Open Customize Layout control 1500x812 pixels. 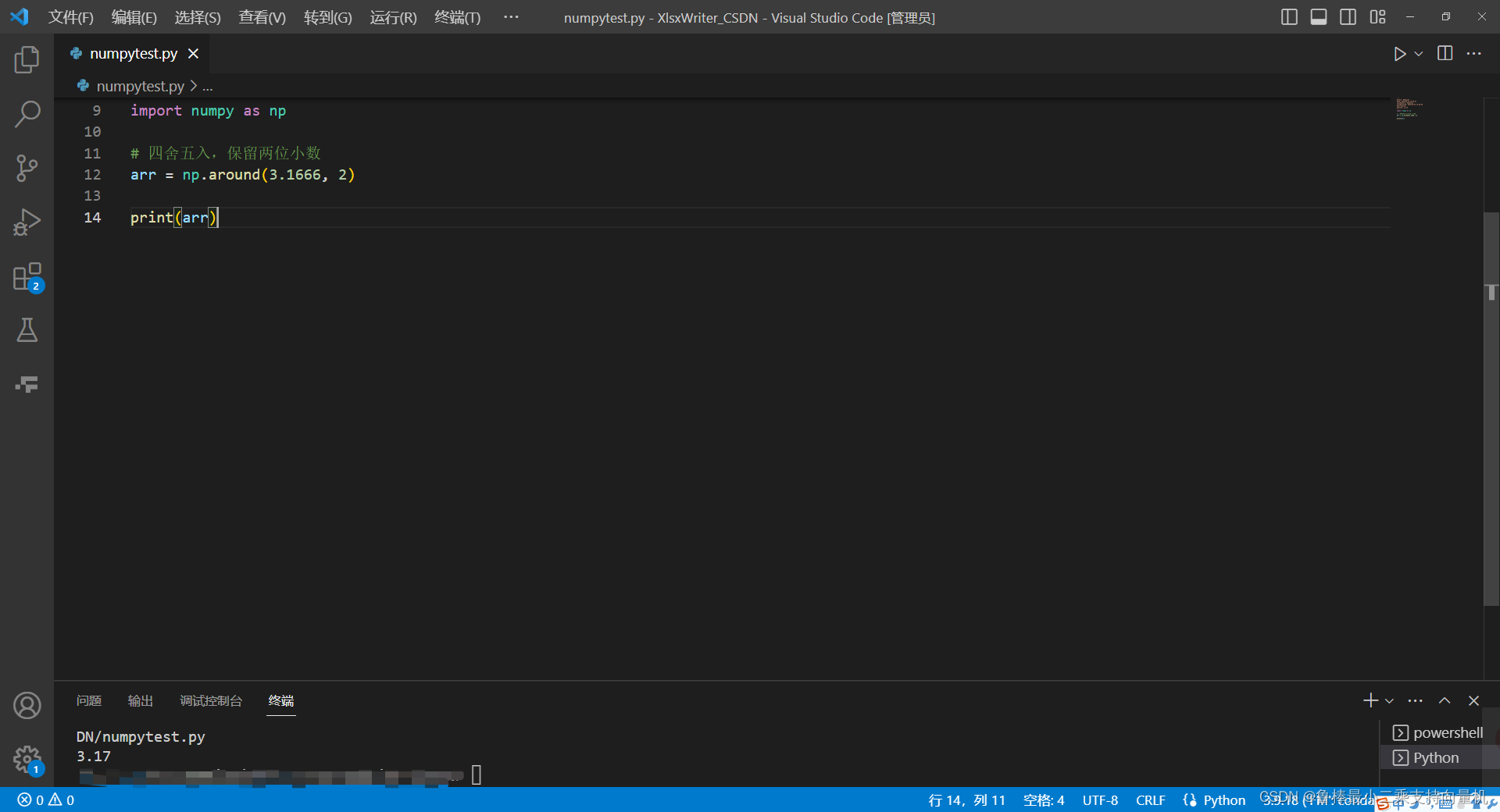(x=1377, y=16)
